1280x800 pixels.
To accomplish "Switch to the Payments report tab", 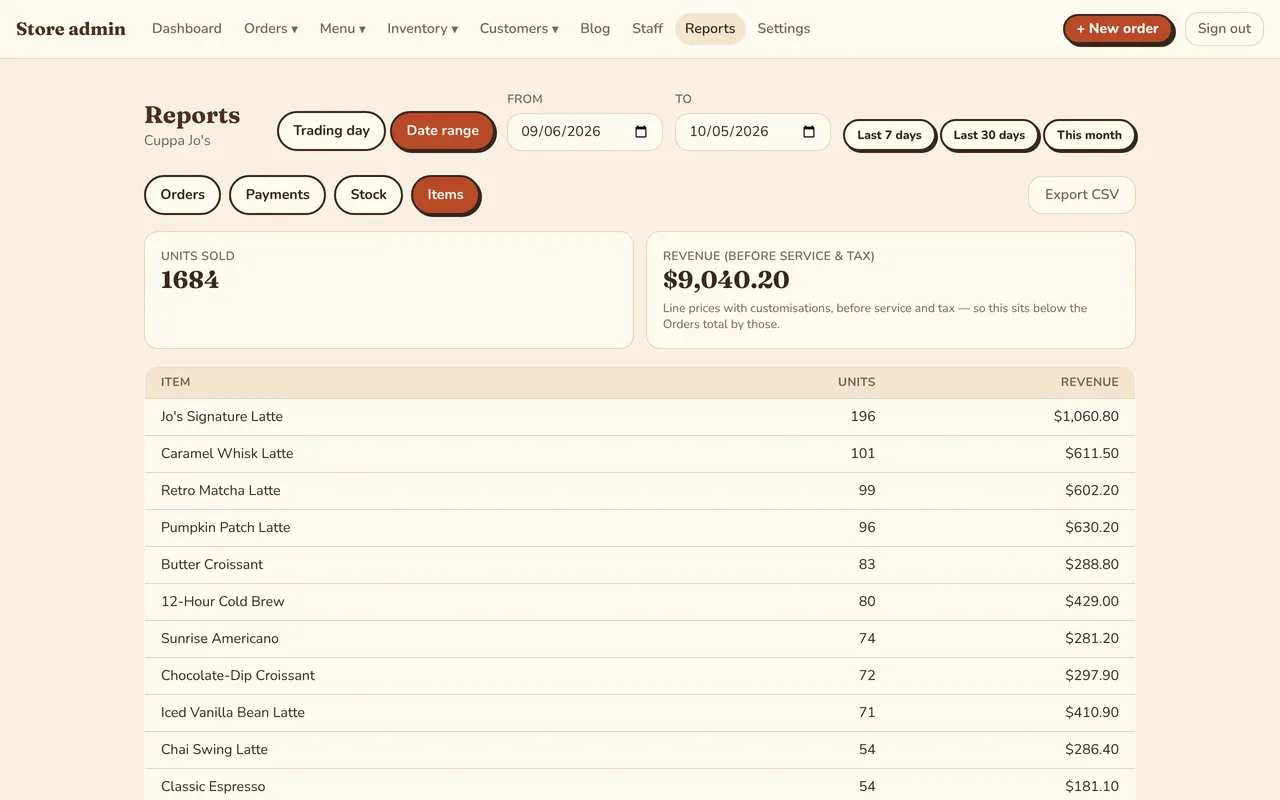I will (277, 195).
